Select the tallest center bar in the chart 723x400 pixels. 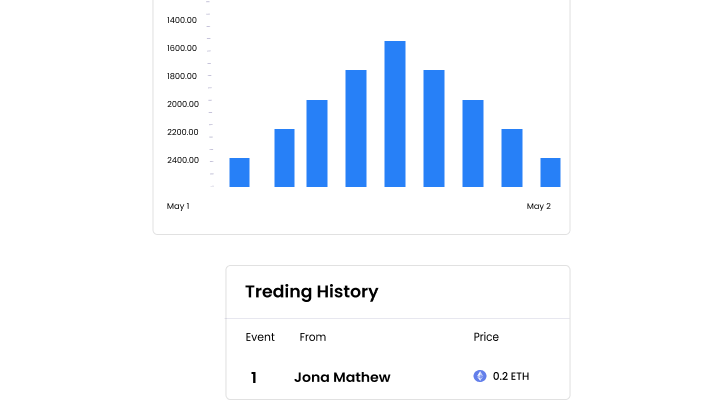pyautogui.click(x=395, y=114)
